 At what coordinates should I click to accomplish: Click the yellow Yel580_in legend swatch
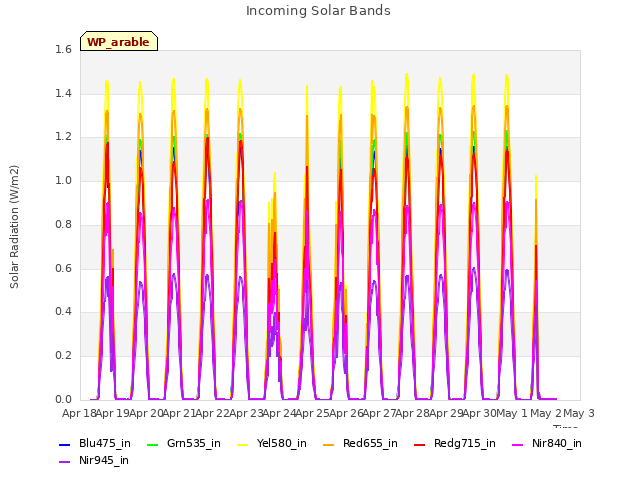pos(242,444)
